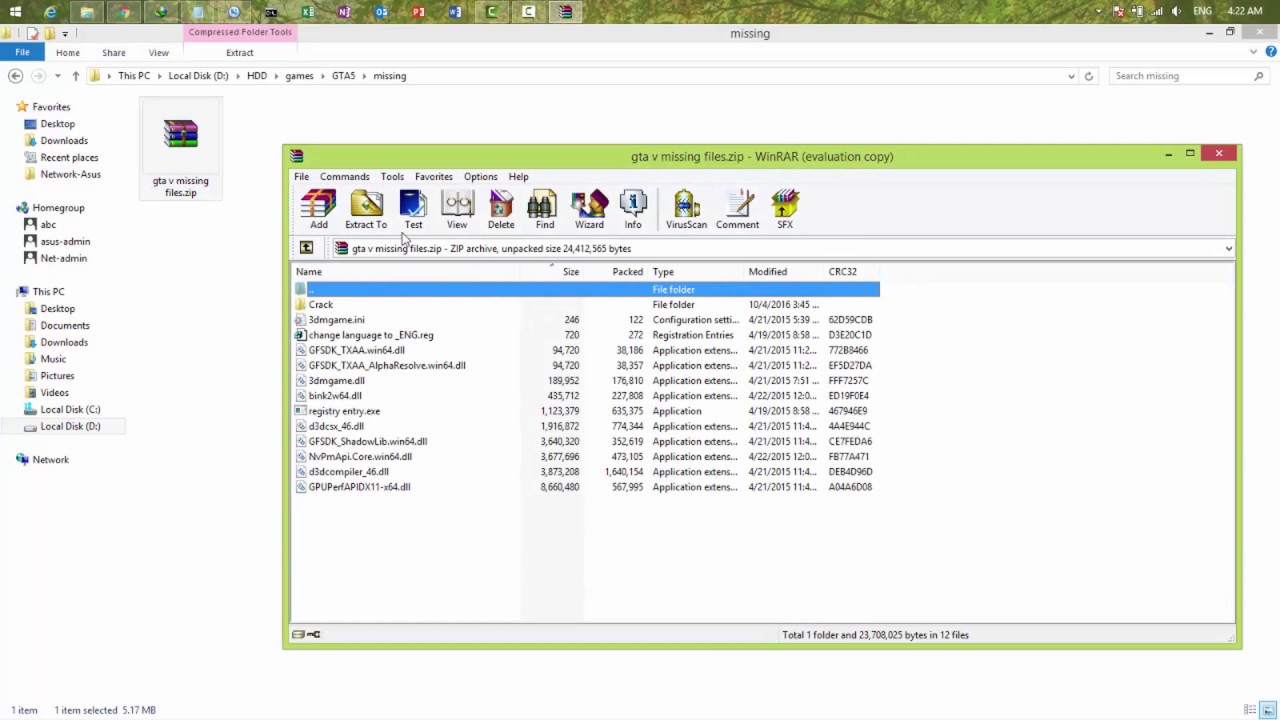
Task: Open WinRAR File menu
Action: coord(301,177)
